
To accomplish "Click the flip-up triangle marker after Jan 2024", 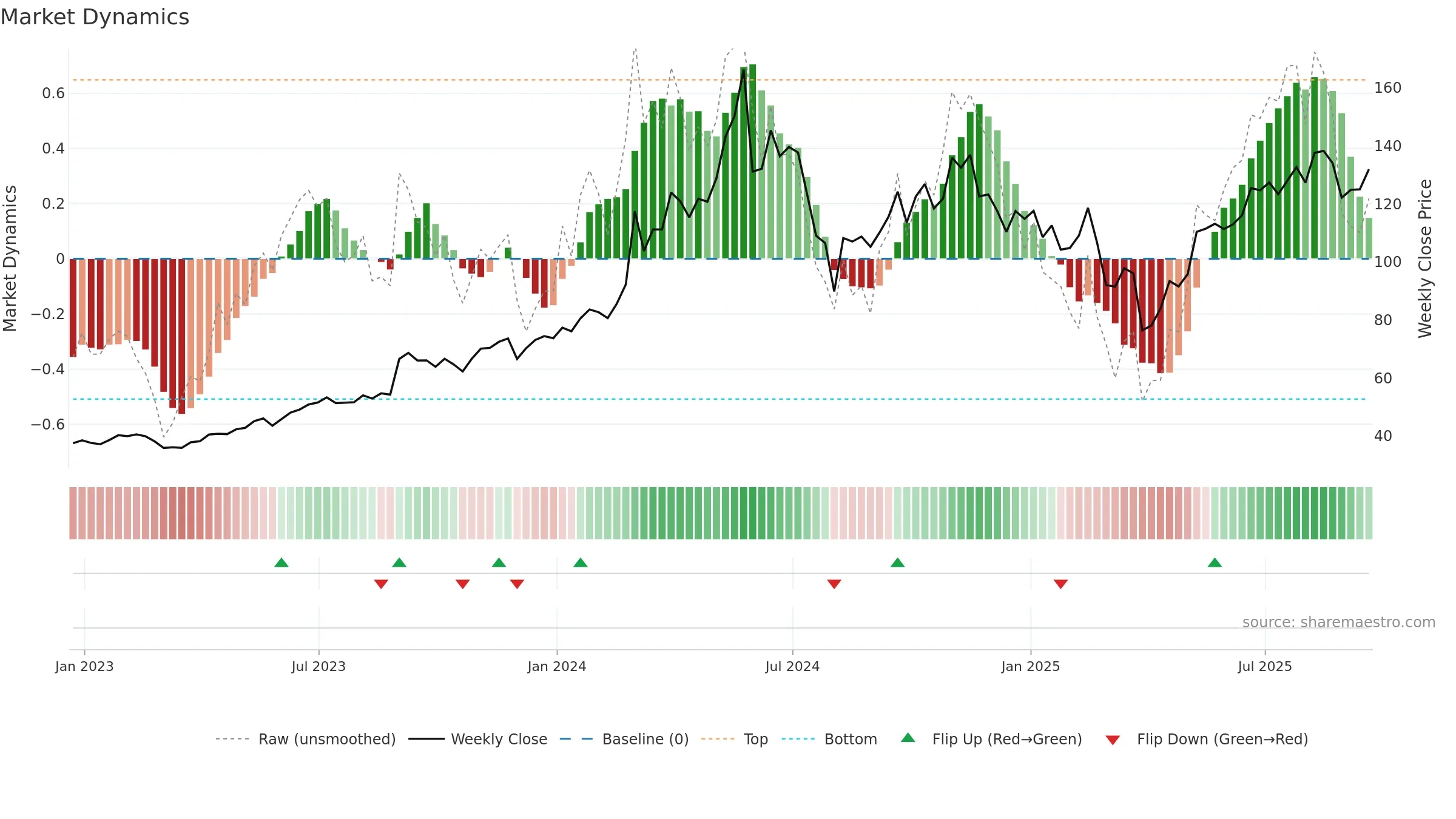I will point(581,562).
